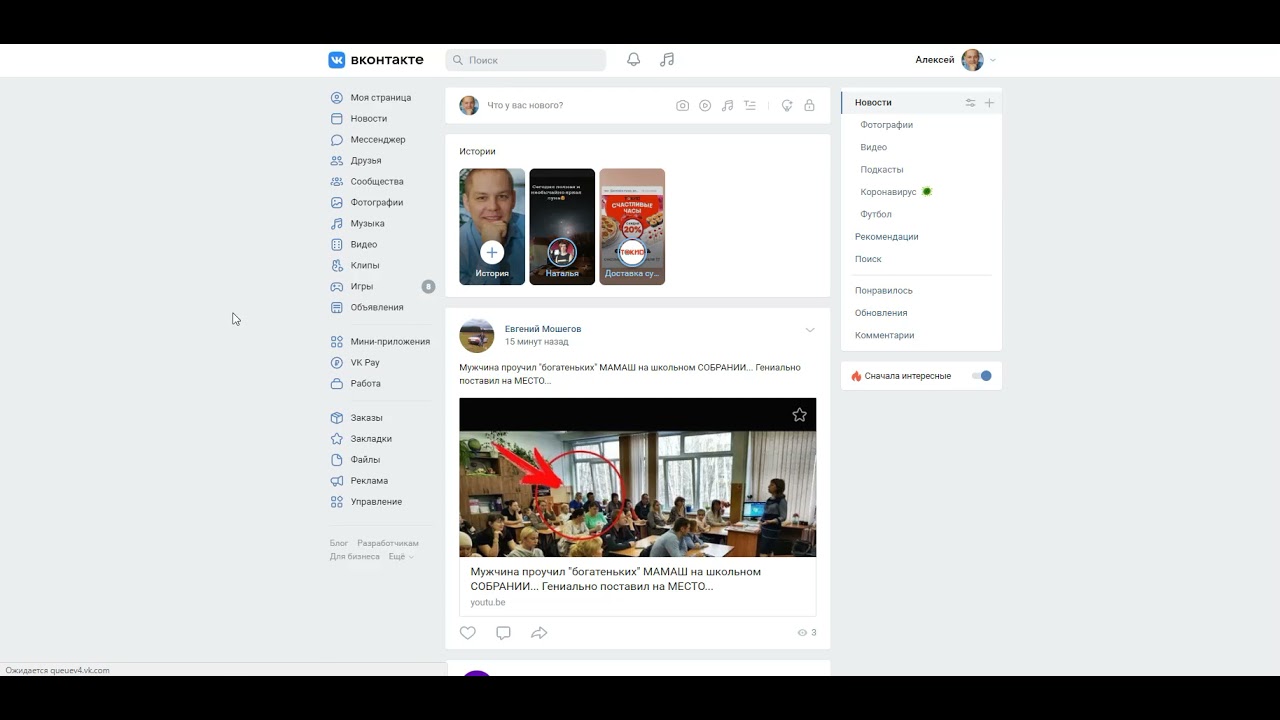The image size is (1280, 720).
Task: Attach music to the new post
Action: point(727,105)
